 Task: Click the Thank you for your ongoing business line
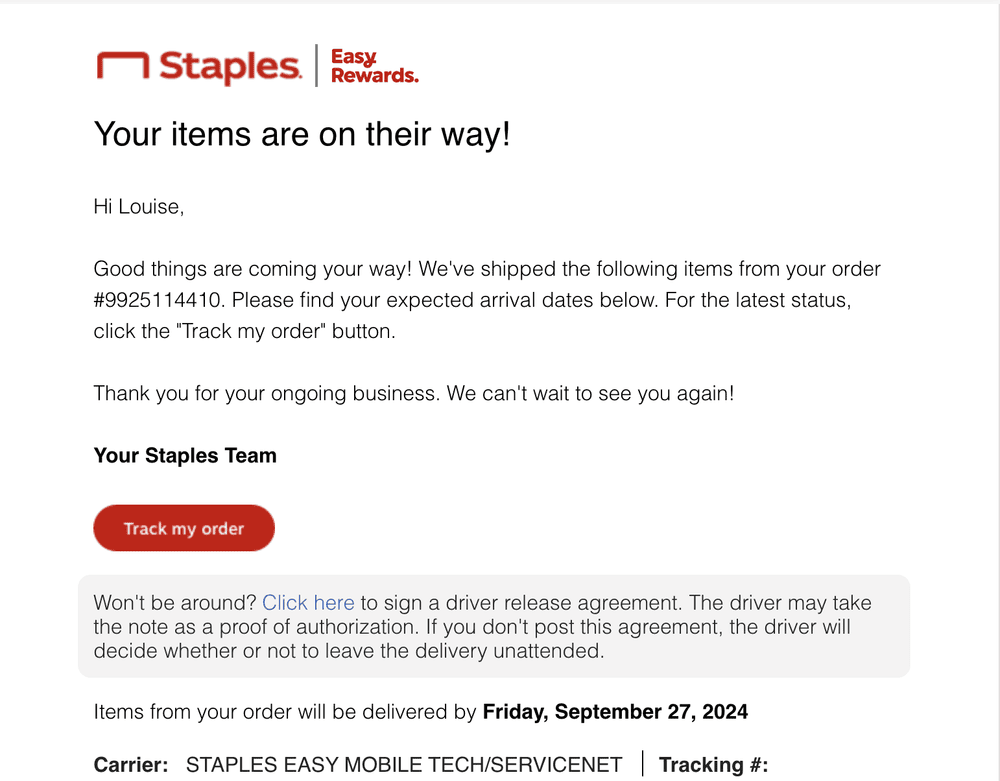pyautogui.click(x=414, y=393)
